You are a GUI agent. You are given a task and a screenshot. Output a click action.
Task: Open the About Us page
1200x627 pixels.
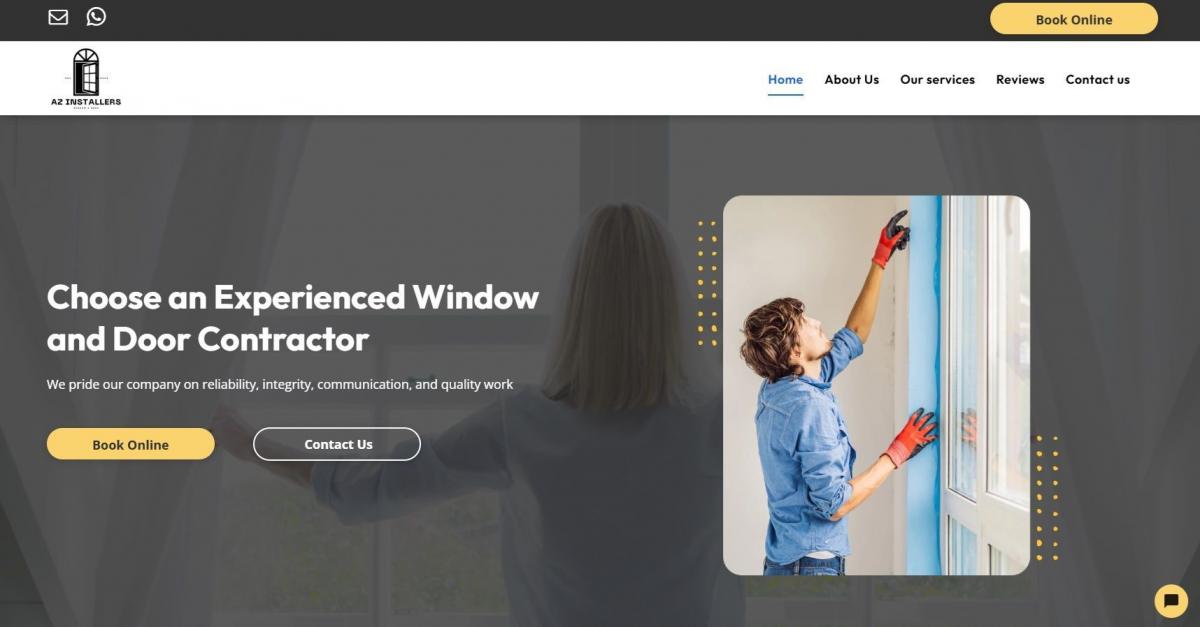point(851,80)
